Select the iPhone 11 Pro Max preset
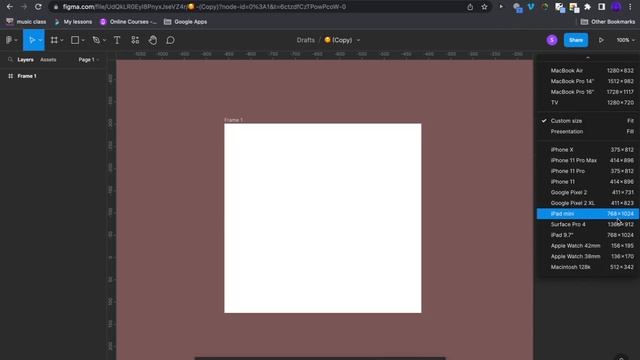The width and height of the screenshot is (640, 360). [588, 160]
